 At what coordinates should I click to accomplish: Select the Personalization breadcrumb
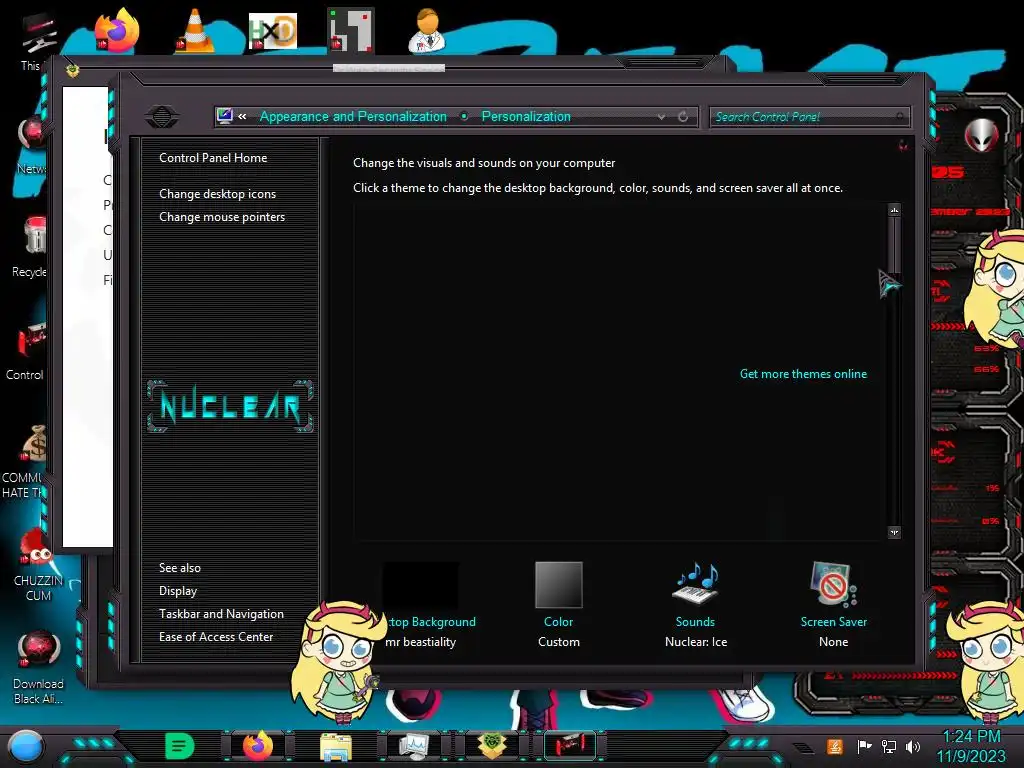pyautogui.click(x=526, y=116)
